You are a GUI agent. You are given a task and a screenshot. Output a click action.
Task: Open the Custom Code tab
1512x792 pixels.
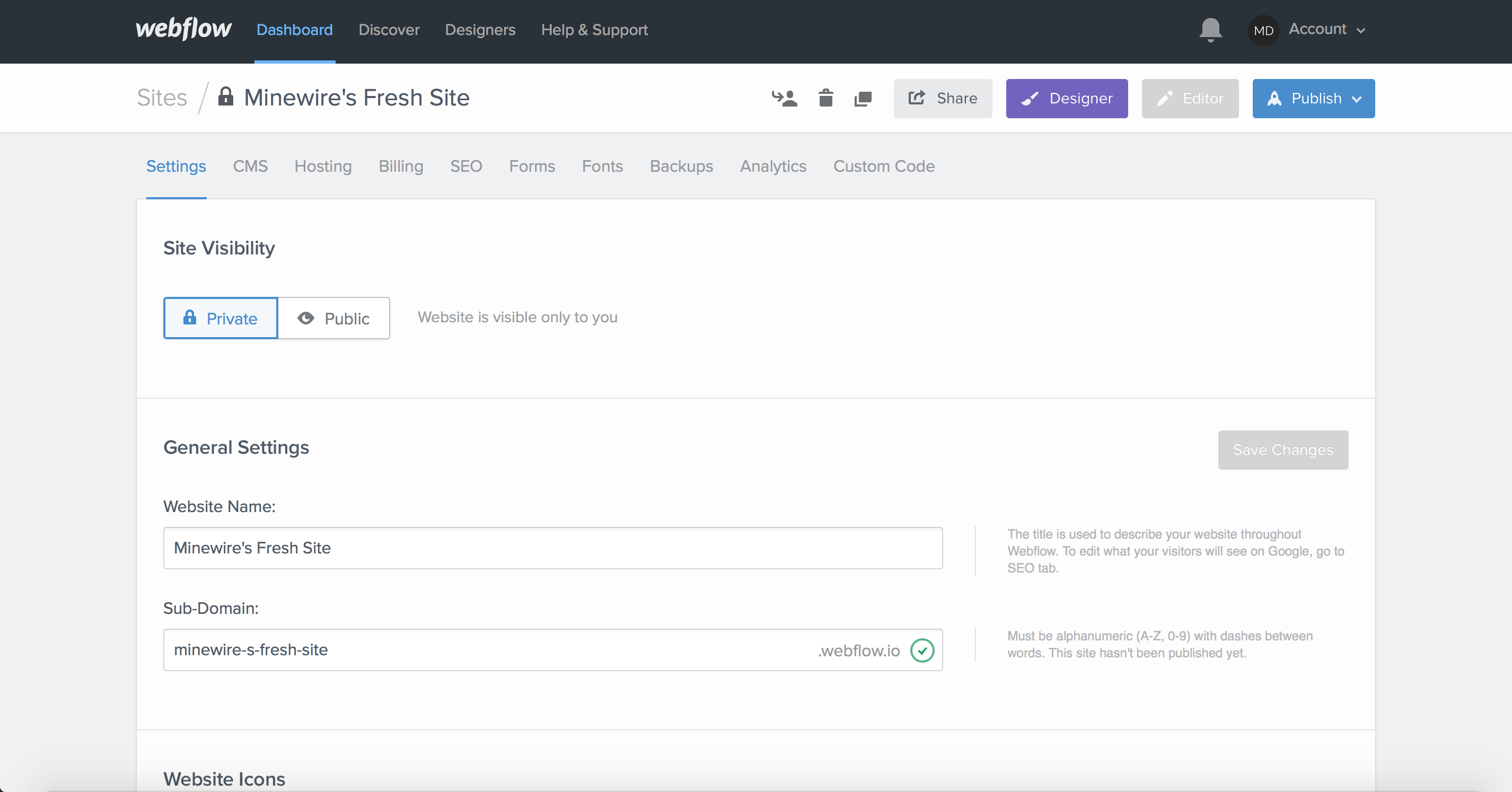pyautogui.click(x=884, y=166)
